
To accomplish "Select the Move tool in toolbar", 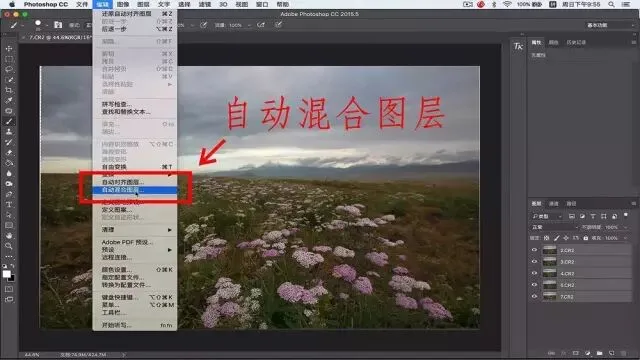I will 9,49.
